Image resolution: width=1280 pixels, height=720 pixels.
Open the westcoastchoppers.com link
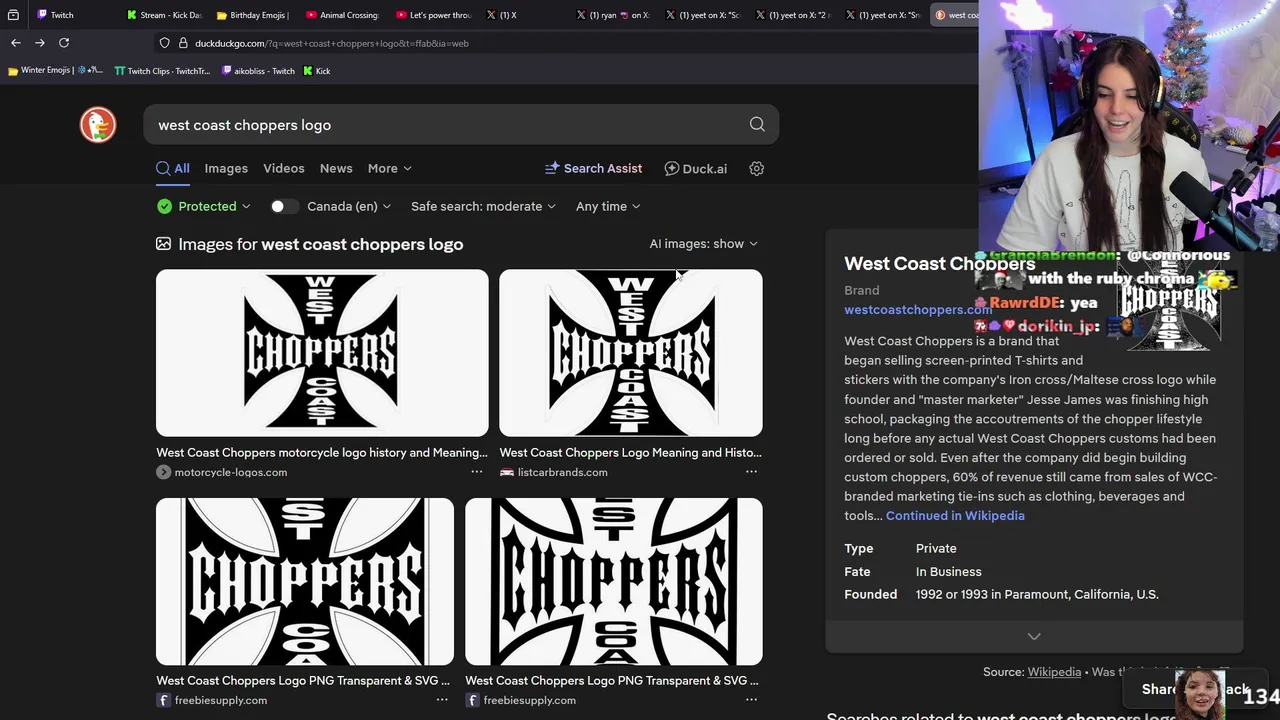918,310
